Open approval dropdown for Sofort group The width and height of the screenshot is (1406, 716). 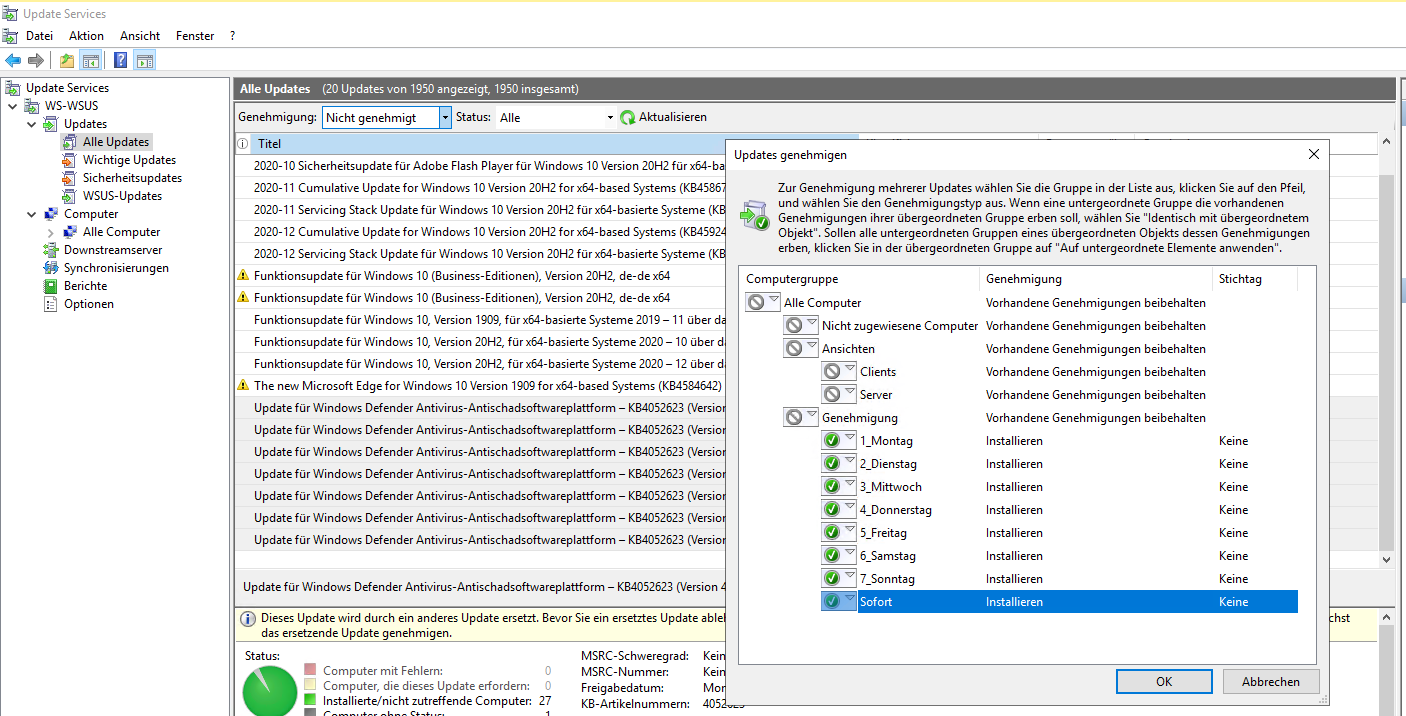[x=838, y=601]
